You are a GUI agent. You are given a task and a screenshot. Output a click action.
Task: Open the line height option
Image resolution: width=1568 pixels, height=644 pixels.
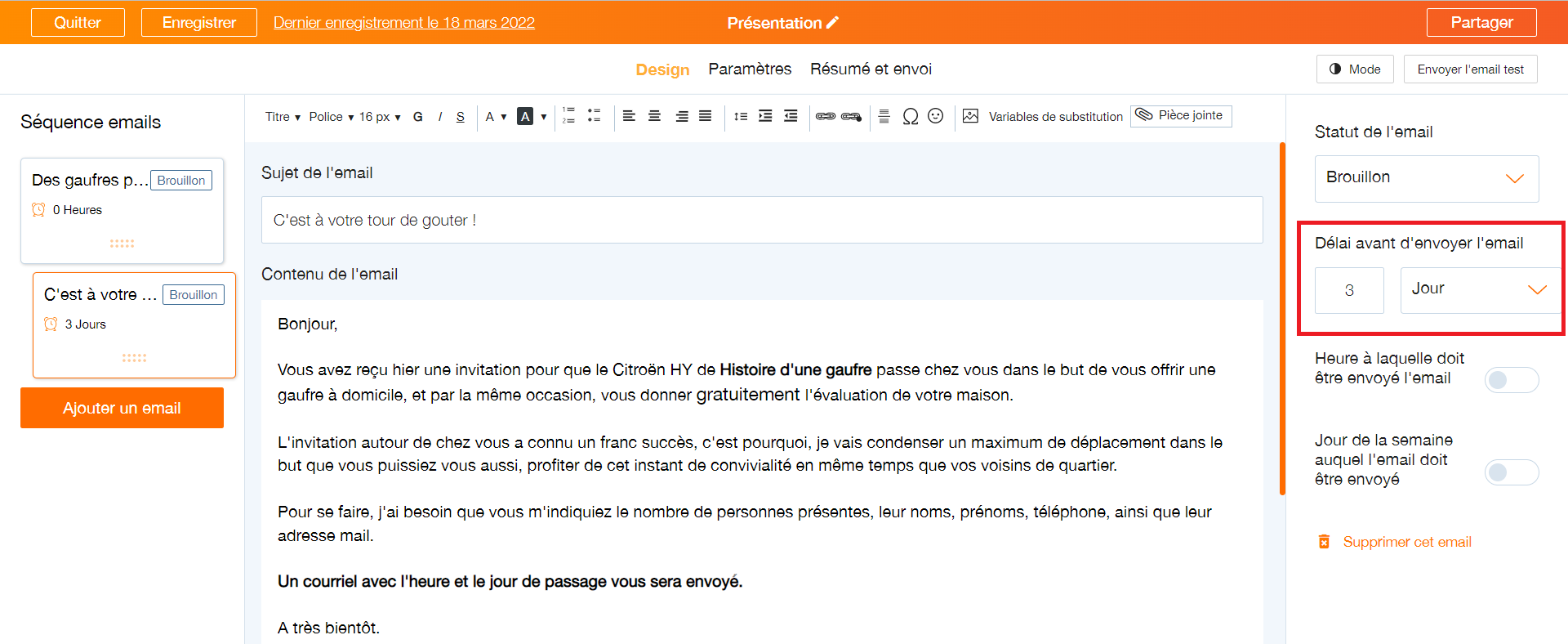pos(740,116)
